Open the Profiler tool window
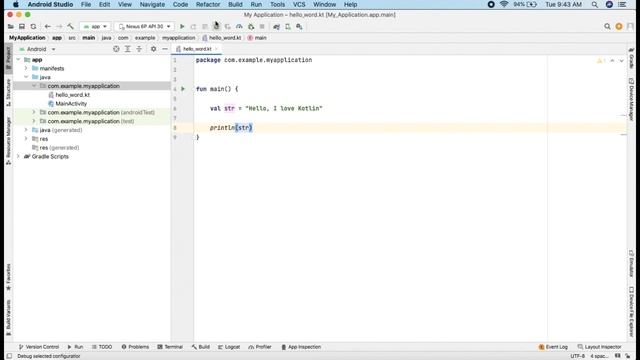 (260, 347)
